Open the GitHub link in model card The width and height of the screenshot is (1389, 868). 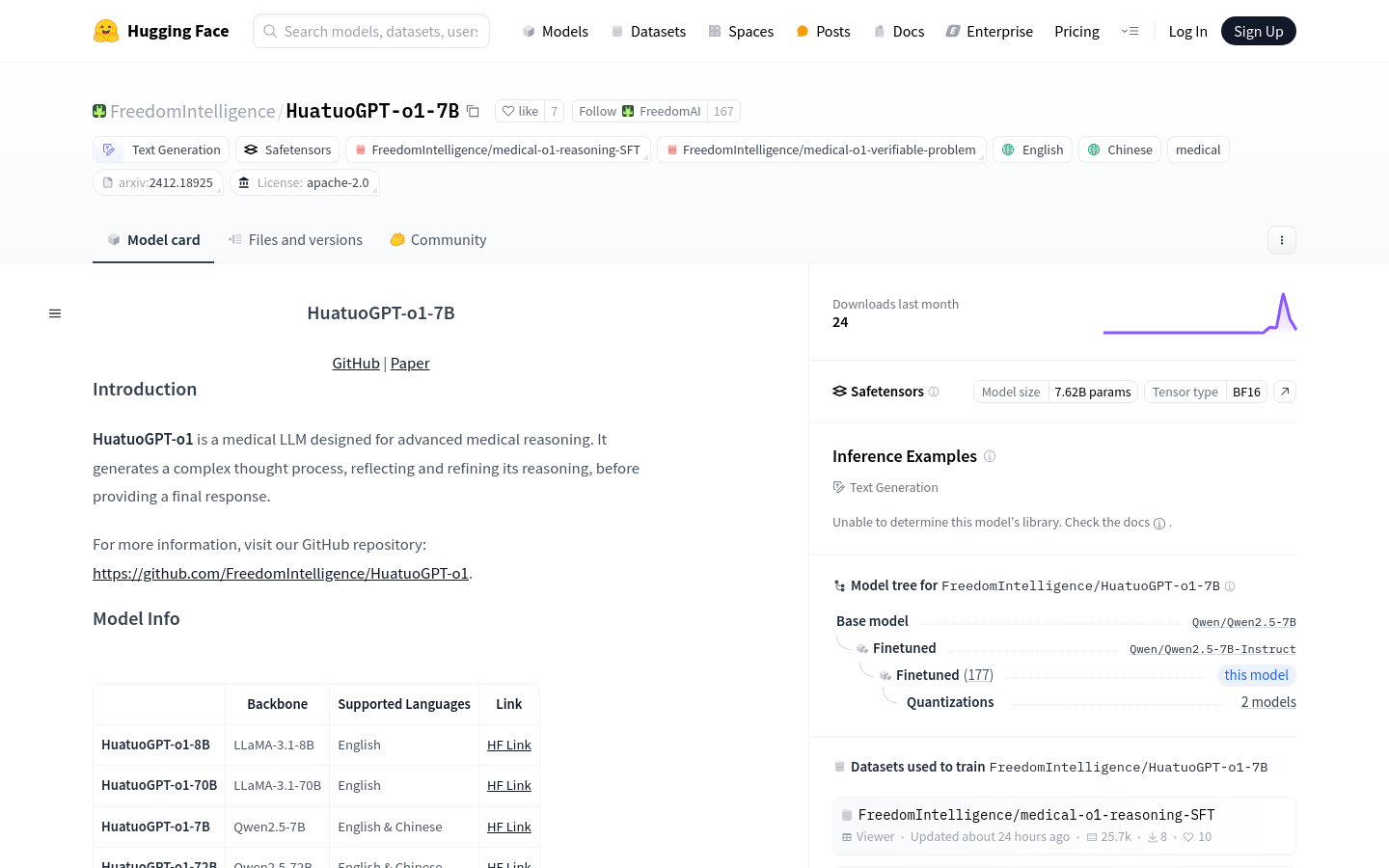(356, 364)
